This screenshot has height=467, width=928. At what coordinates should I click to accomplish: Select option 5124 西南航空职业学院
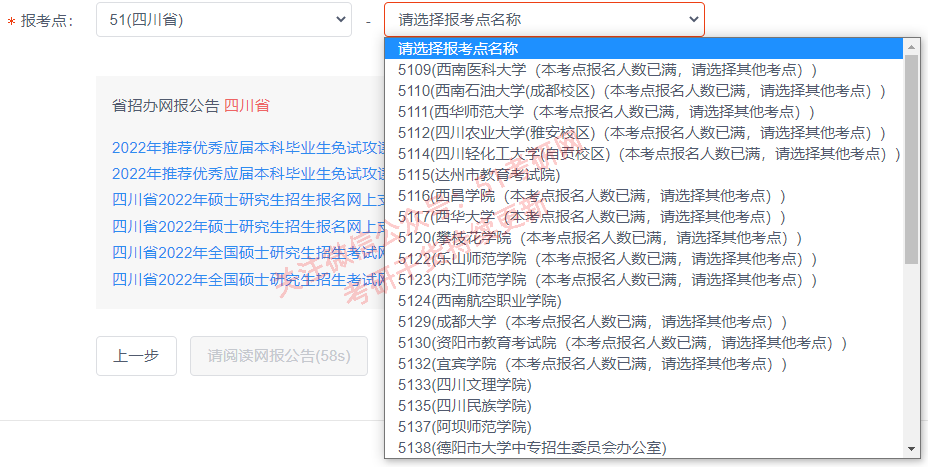click(644, 301)
